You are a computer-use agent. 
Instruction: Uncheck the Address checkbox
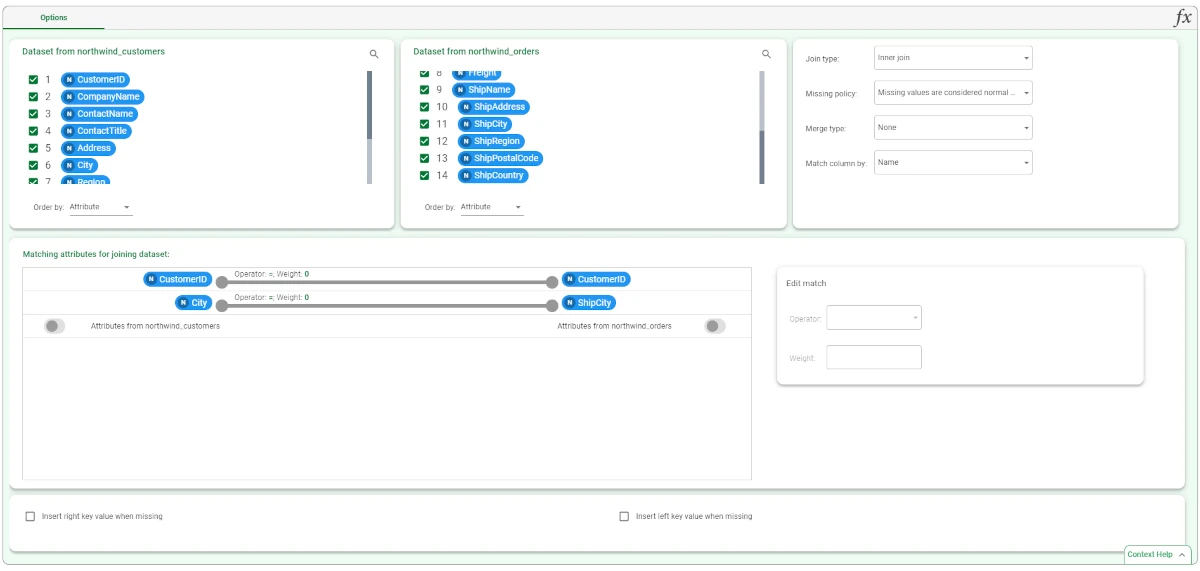pyautogui.click(x=33, y=148)
